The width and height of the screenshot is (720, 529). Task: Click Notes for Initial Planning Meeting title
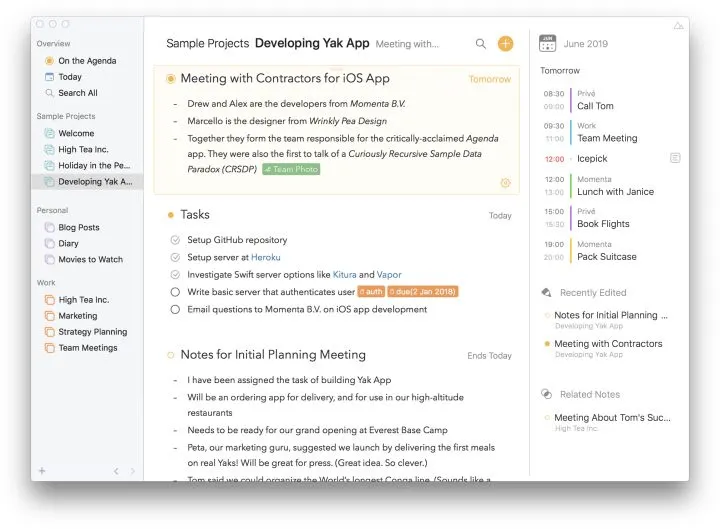pos(273,355)
